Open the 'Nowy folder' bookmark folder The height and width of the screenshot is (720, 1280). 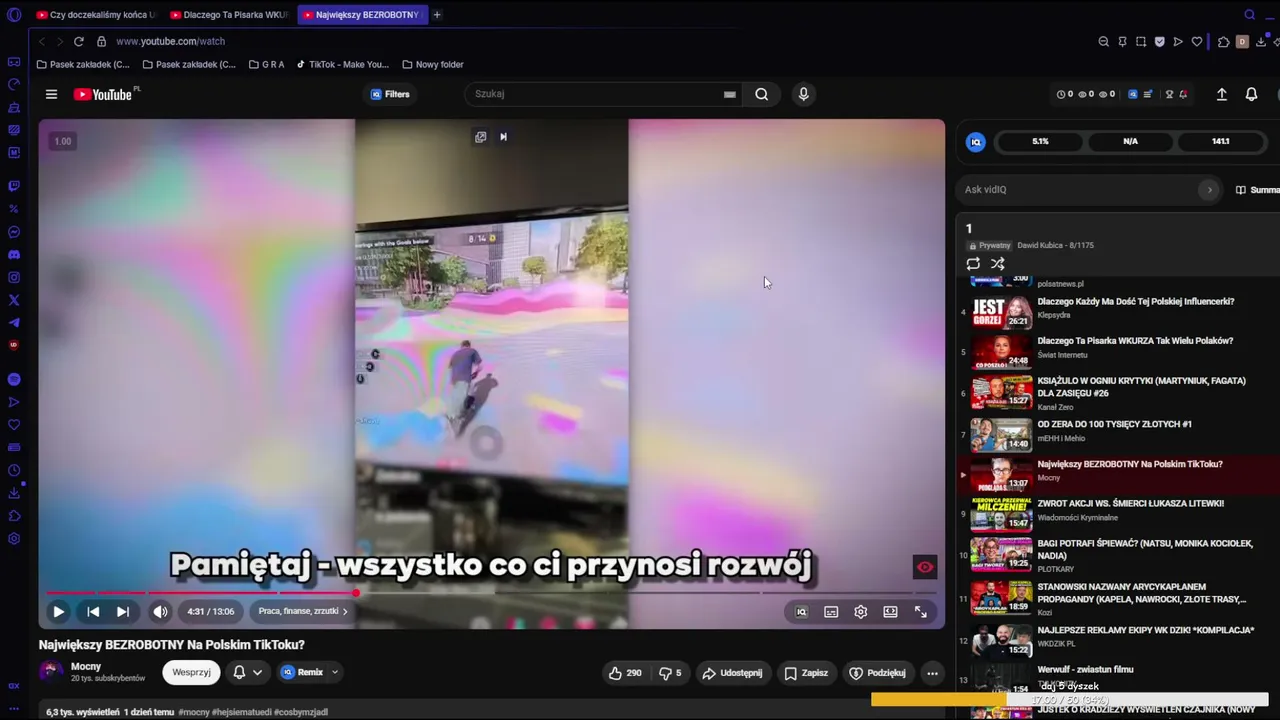pyautogui.click(x=432, y=64)
